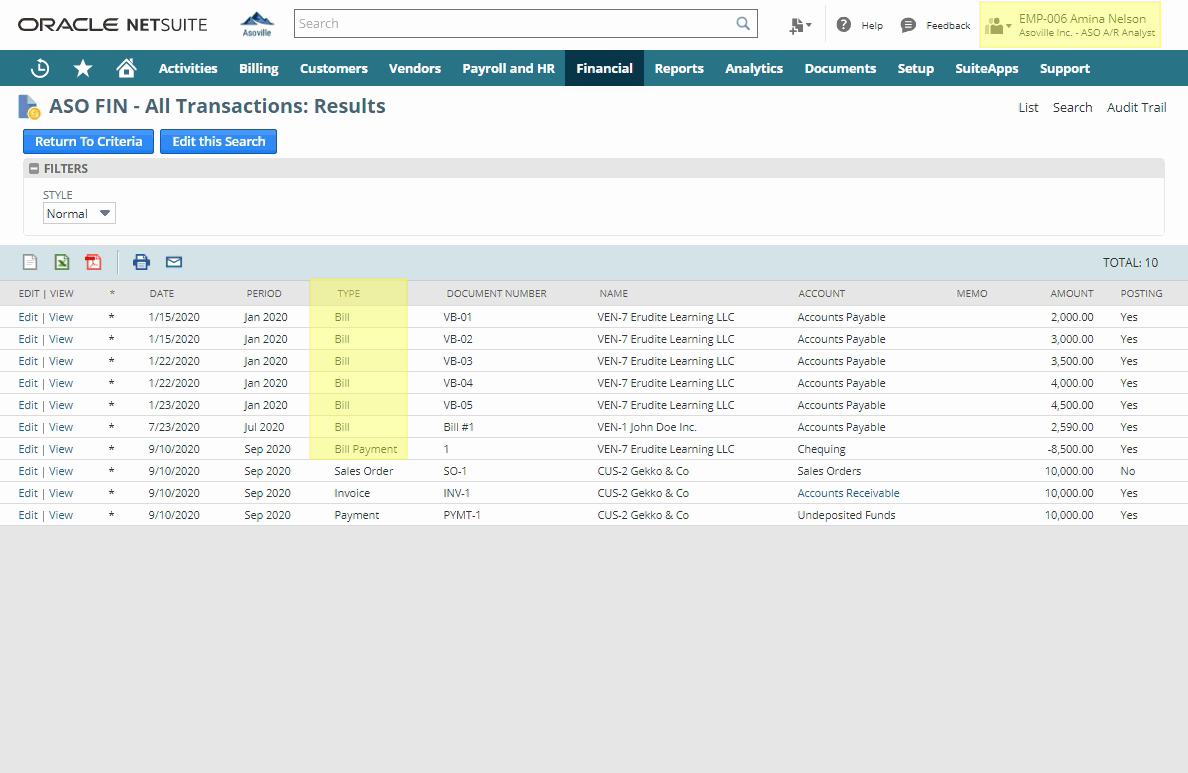
Task: Open the role switcher icon
Action: click(x=998, y=26)
